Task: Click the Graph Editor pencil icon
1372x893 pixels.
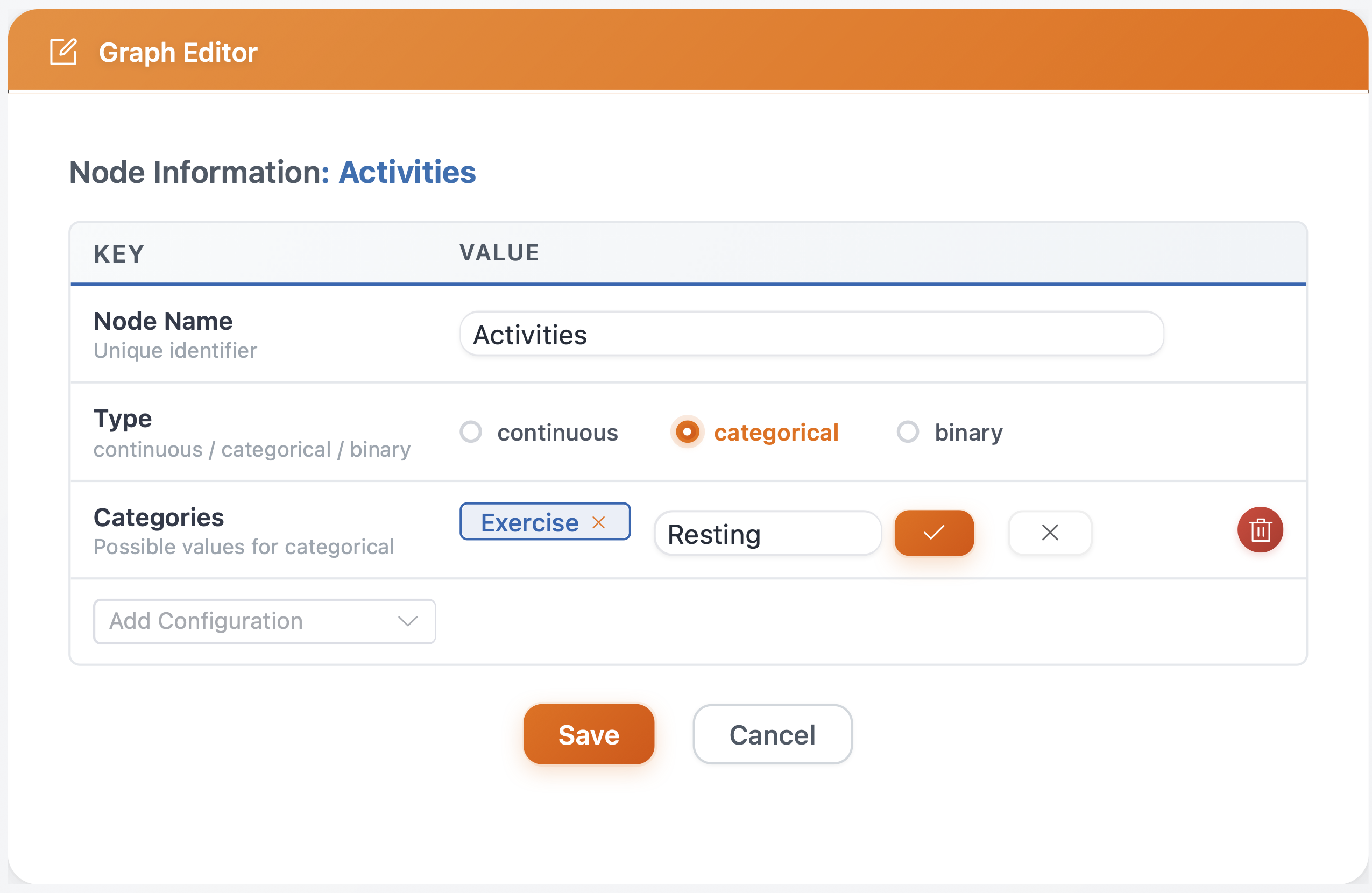Action: (x=63, y=53)
